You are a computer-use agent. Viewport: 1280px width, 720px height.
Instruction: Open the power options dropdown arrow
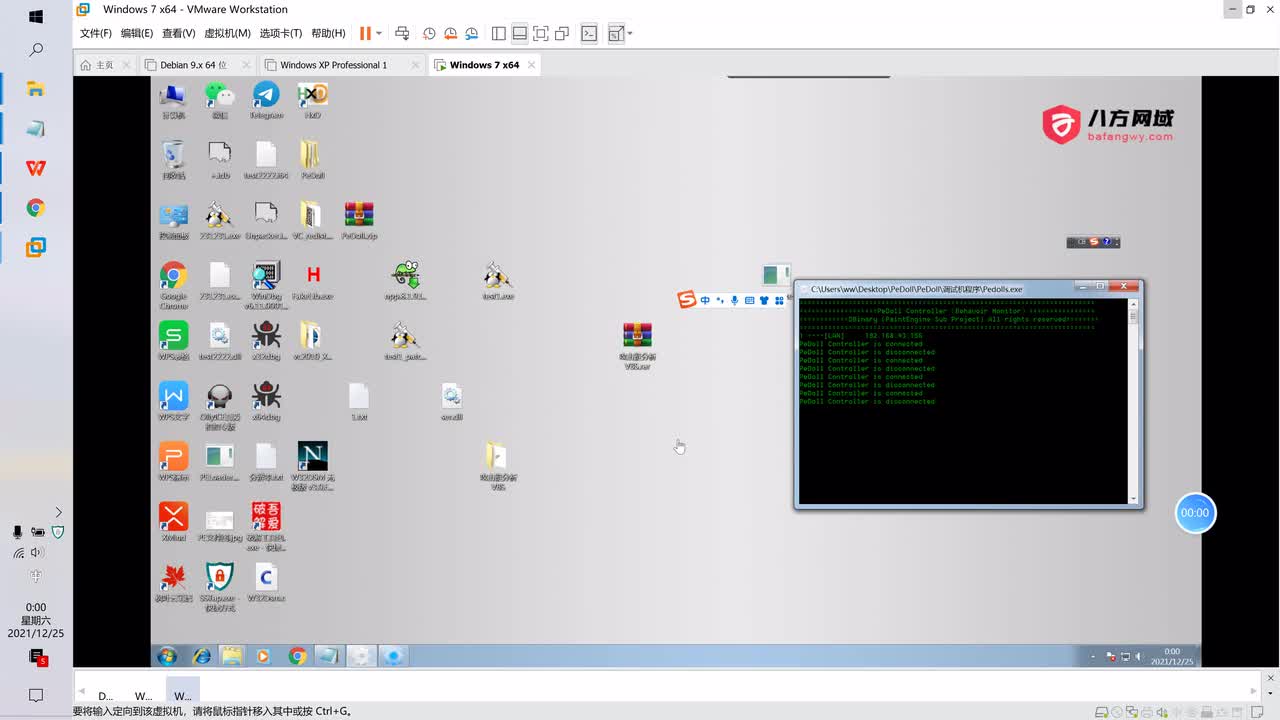click(379, 33)
